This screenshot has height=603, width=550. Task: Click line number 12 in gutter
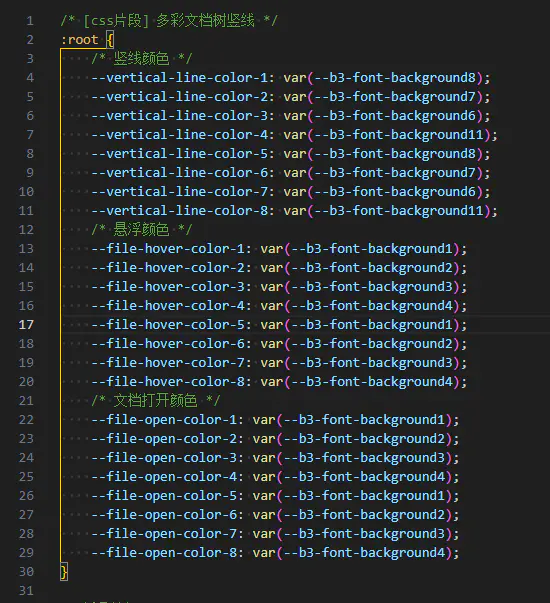click(26, 230)
